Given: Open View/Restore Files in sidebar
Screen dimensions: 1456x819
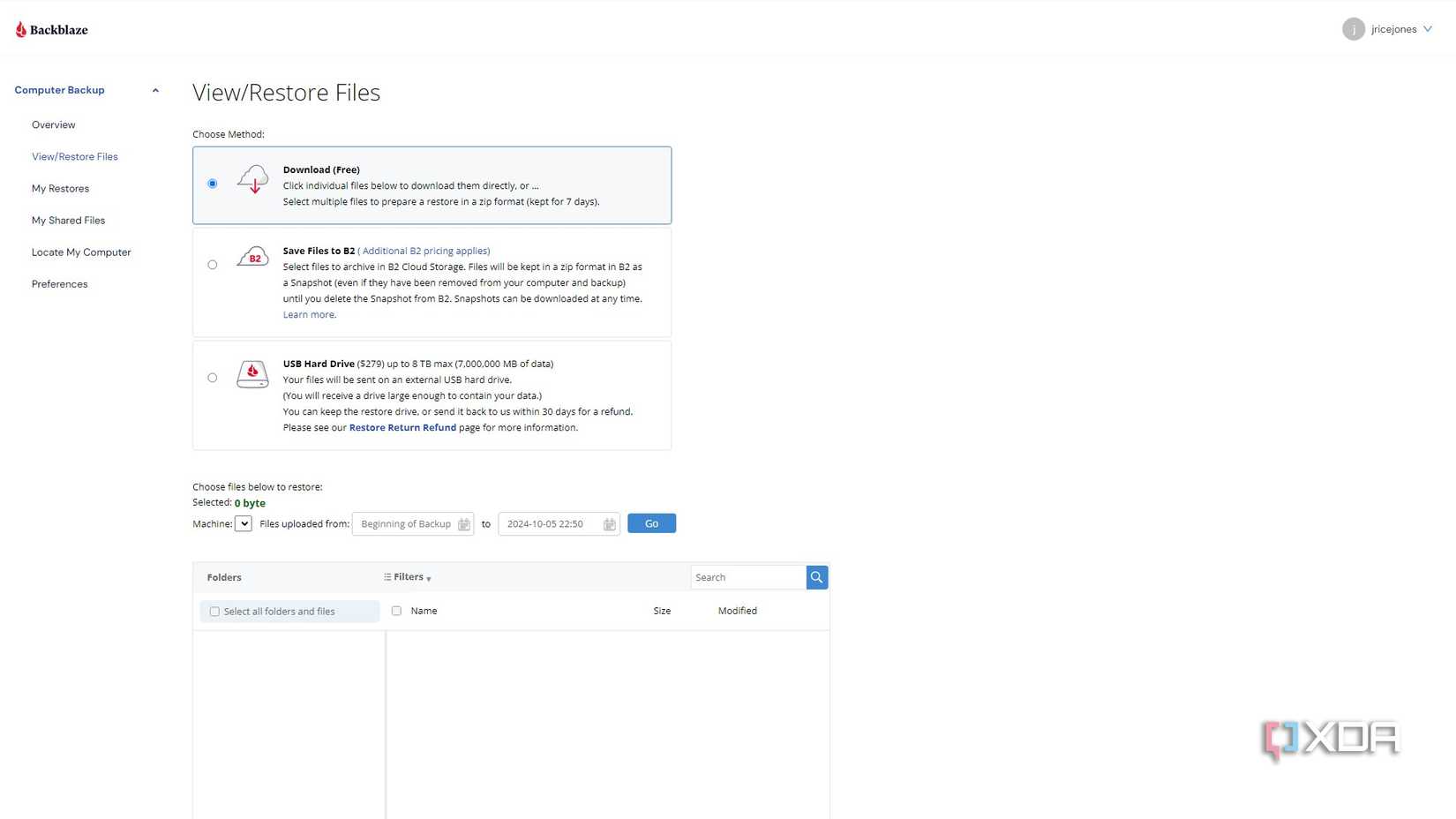Looking at the screenshot, I should point(75,156).
